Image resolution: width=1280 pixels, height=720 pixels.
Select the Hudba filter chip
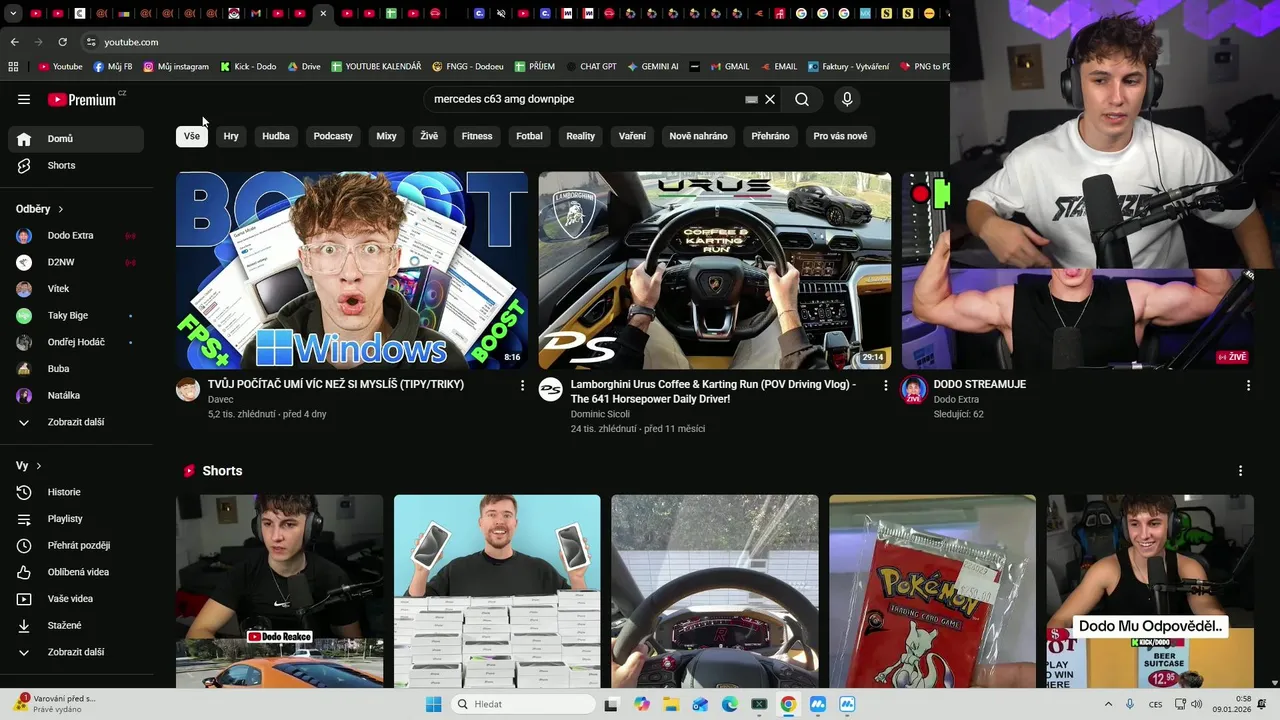click(276, 136)
